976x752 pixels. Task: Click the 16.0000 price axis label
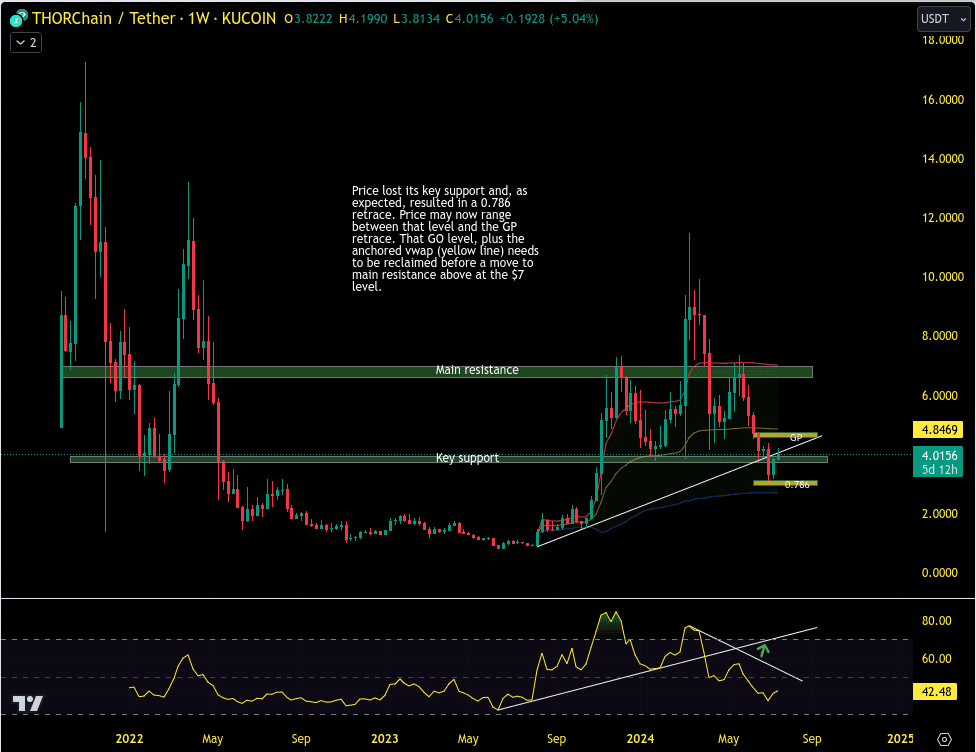click(x=942, y=100)
